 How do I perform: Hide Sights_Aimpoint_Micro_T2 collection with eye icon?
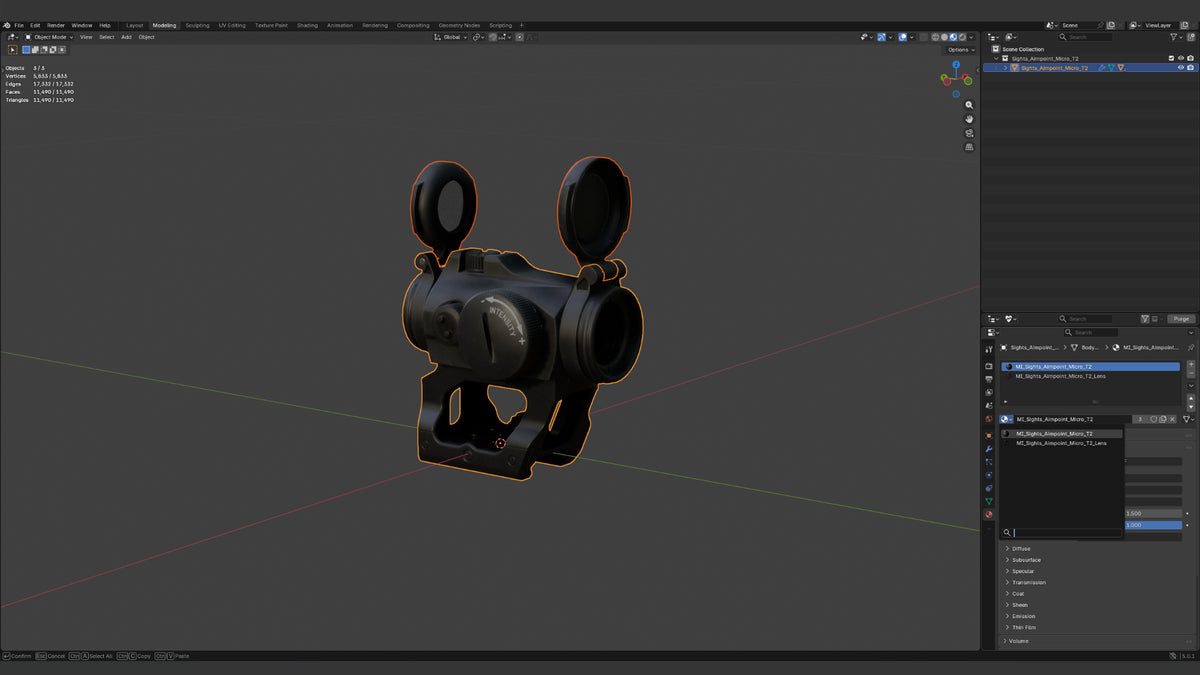click(x=1181, y=58)
